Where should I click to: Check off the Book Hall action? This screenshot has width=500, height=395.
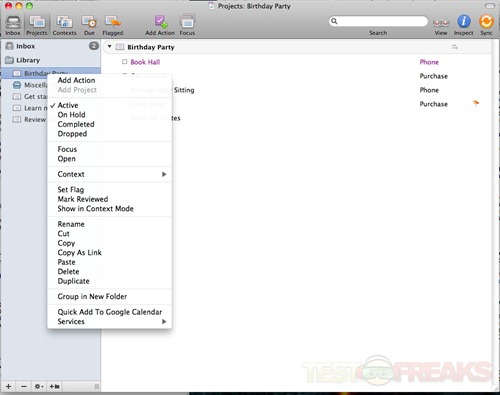tap(125, 62)
